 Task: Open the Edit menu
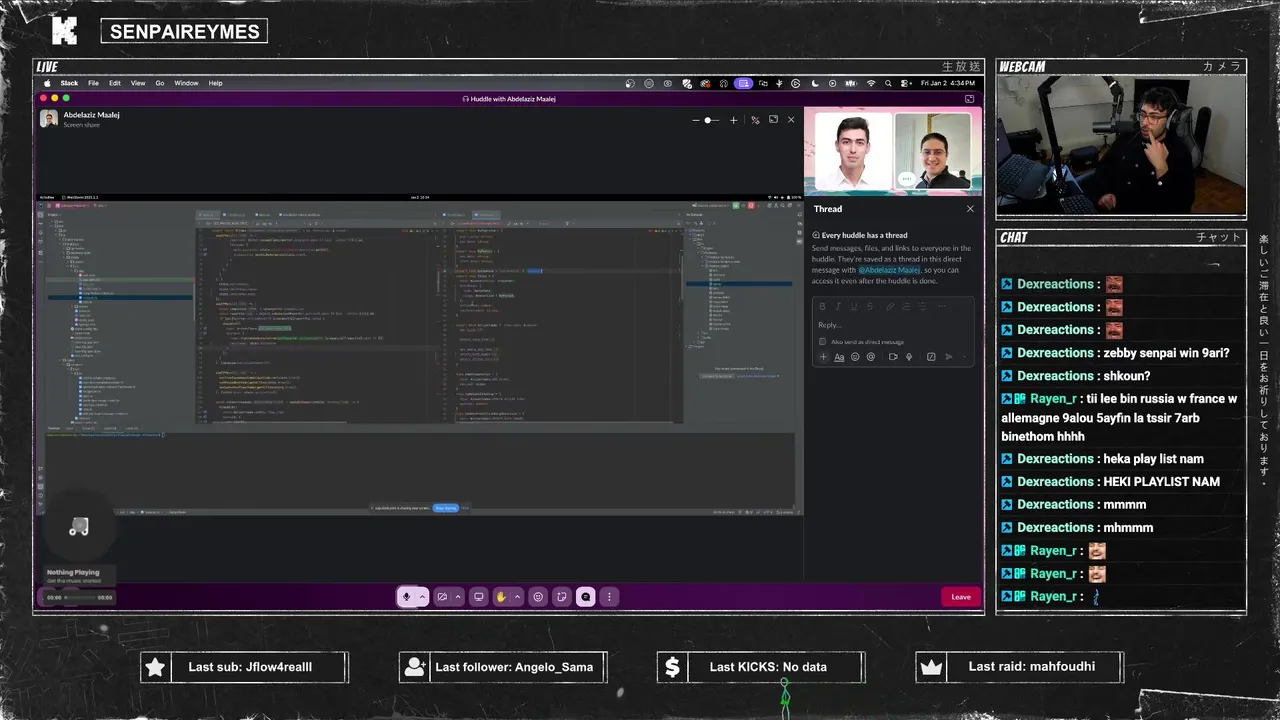(115, 83)
